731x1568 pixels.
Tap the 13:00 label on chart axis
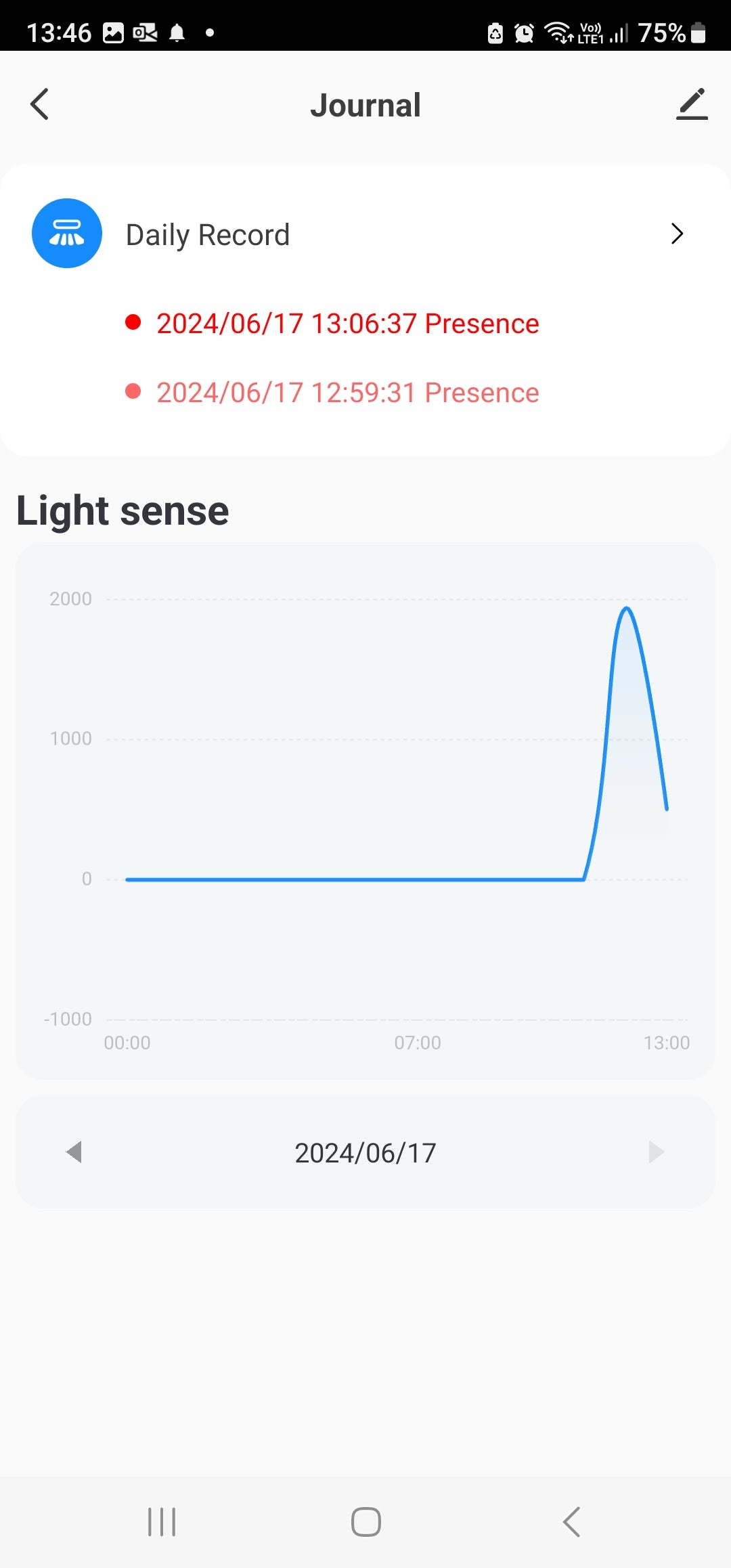[x=666, y=1043]
